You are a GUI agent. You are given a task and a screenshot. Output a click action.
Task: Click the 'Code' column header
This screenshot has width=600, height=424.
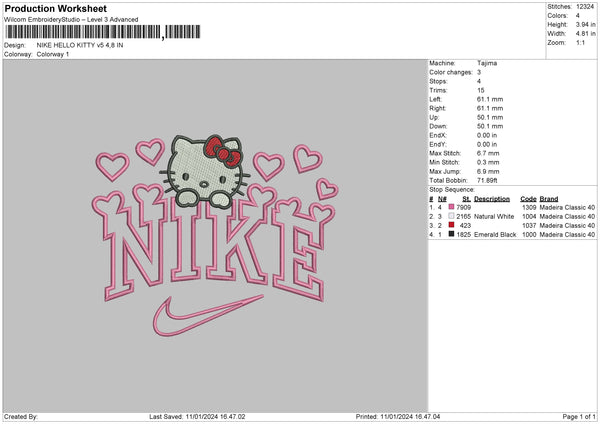pyautogui.click(x=528, y=199)
